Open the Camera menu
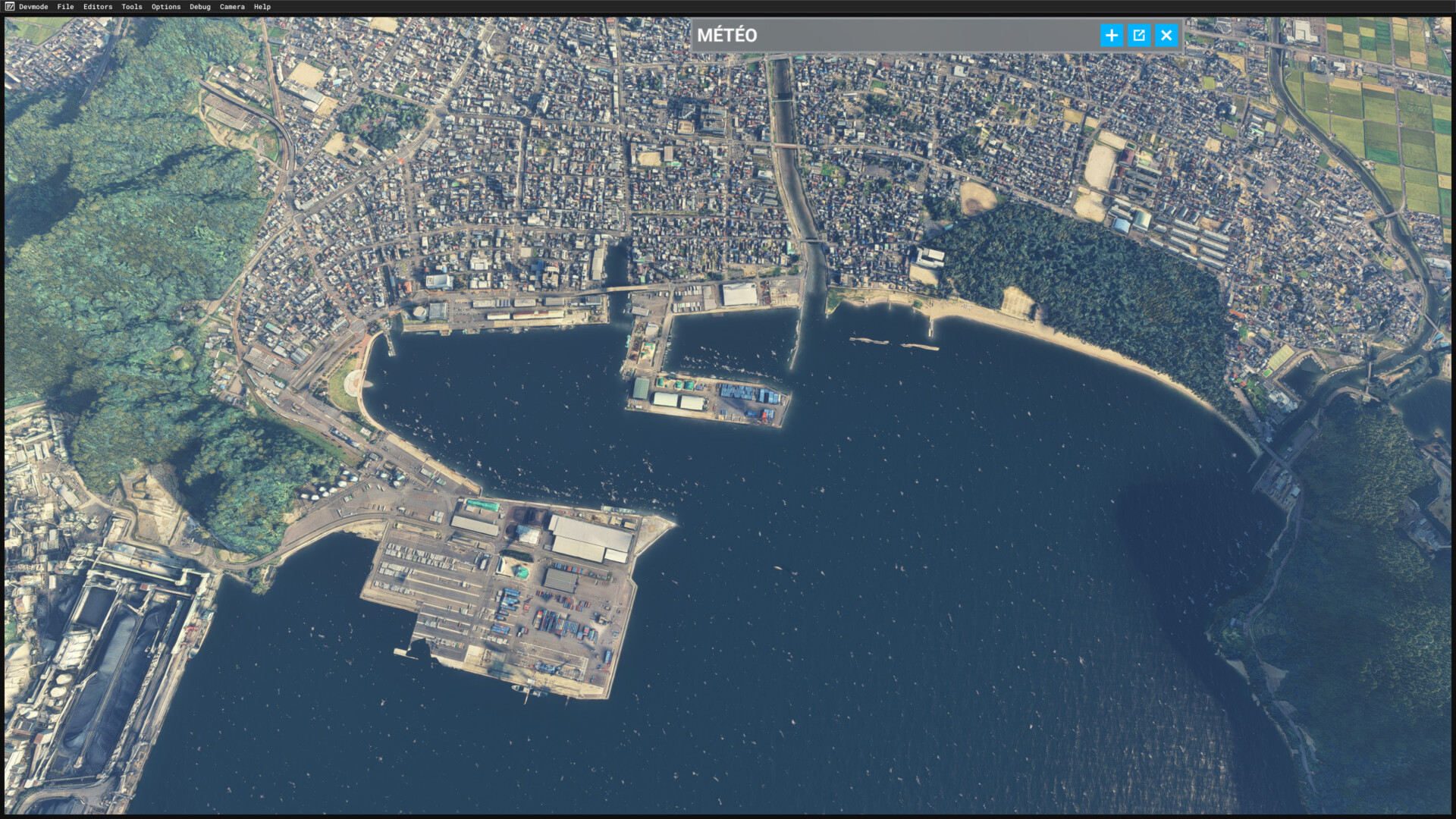1456x819 pixels. click(232, 7)
